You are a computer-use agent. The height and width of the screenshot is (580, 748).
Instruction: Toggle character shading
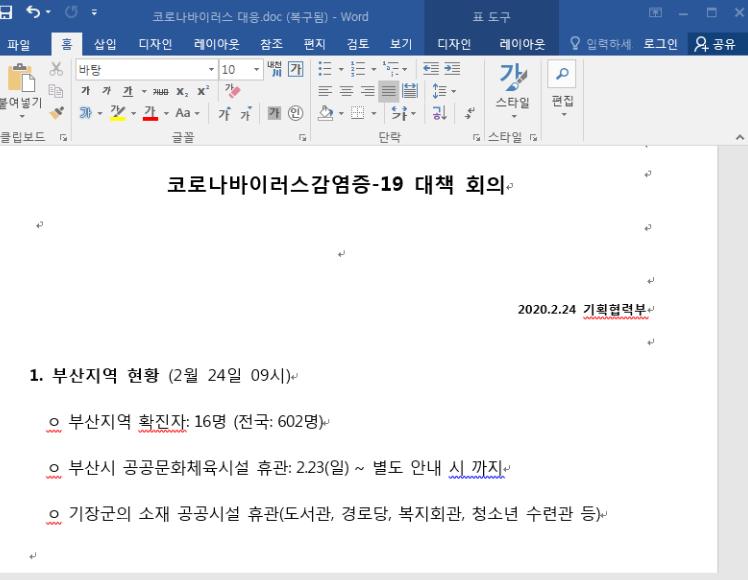(x=274, y=113)
